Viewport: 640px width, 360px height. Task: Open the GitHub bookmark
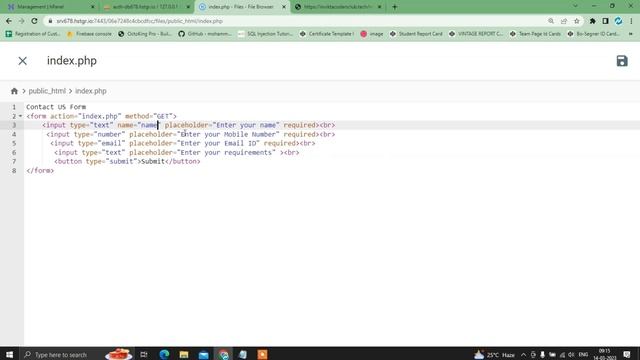pos(205,34)
